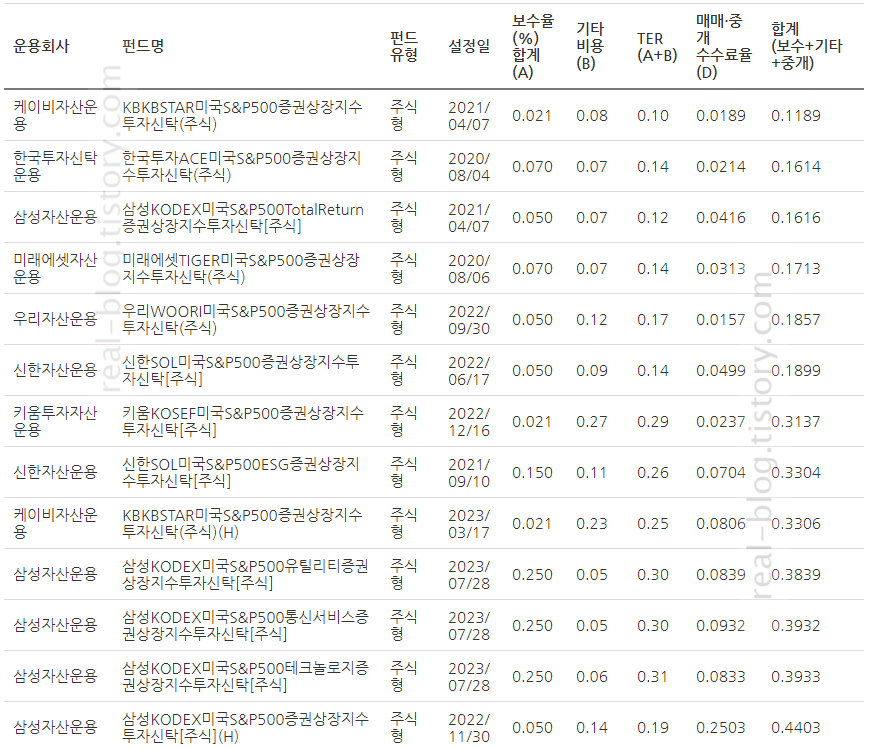Select fund 삼성KODEX미국S&P500테크놀로지
This screenshot has height=749, width=871.
click(245, 676)
